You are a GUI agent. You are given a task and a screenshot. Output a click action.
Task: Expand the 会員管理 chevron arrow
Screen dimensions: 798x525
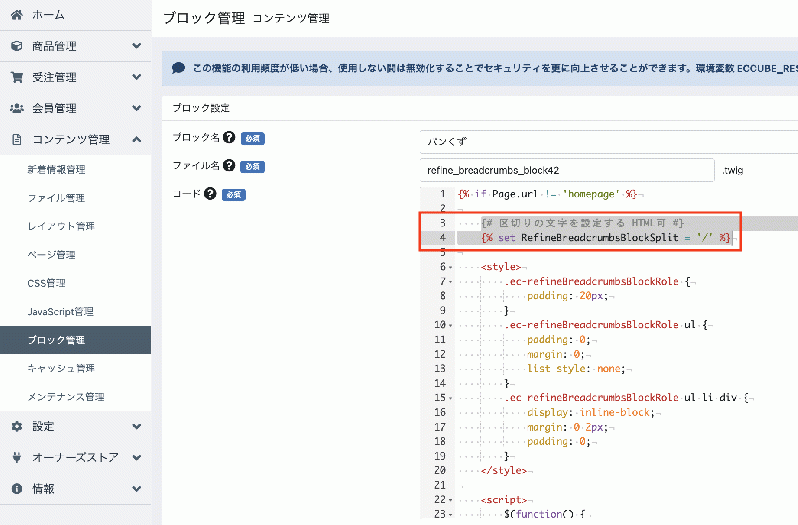[x=136, y=108]
